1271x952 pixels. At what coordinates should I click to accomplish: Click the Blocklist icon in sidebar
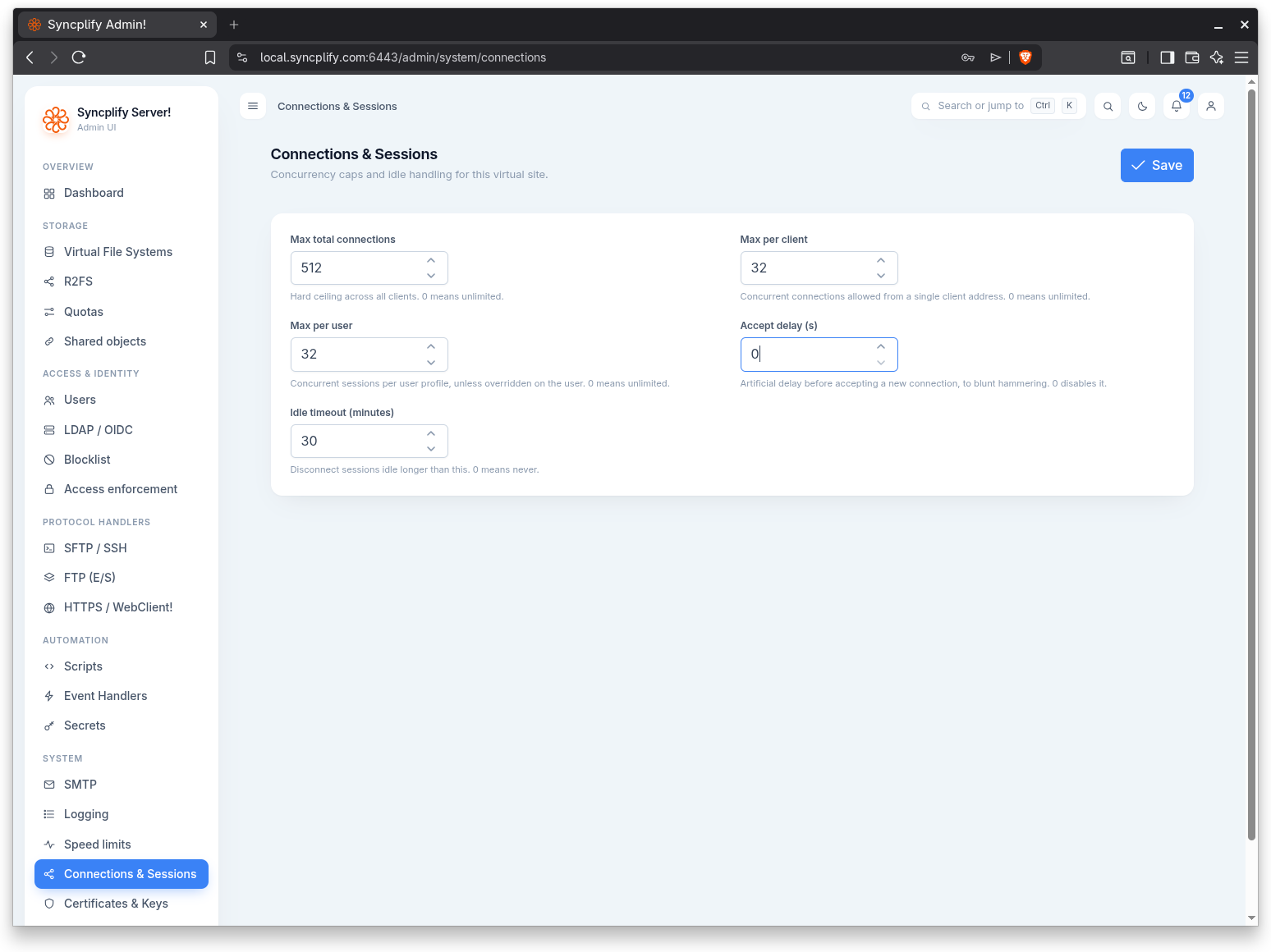49,460
